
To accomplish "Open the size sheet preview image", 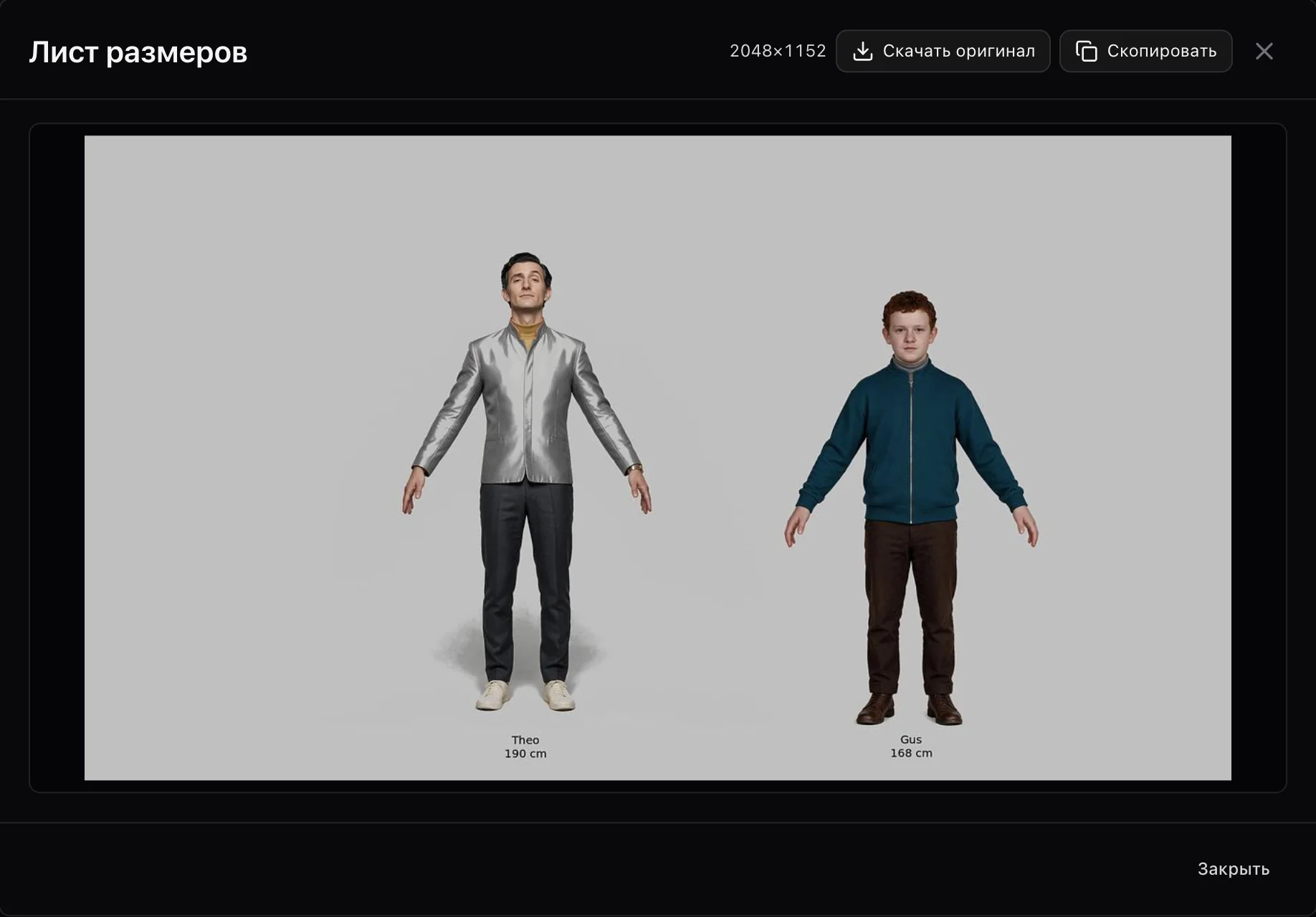I will click(x=658, y=458).
